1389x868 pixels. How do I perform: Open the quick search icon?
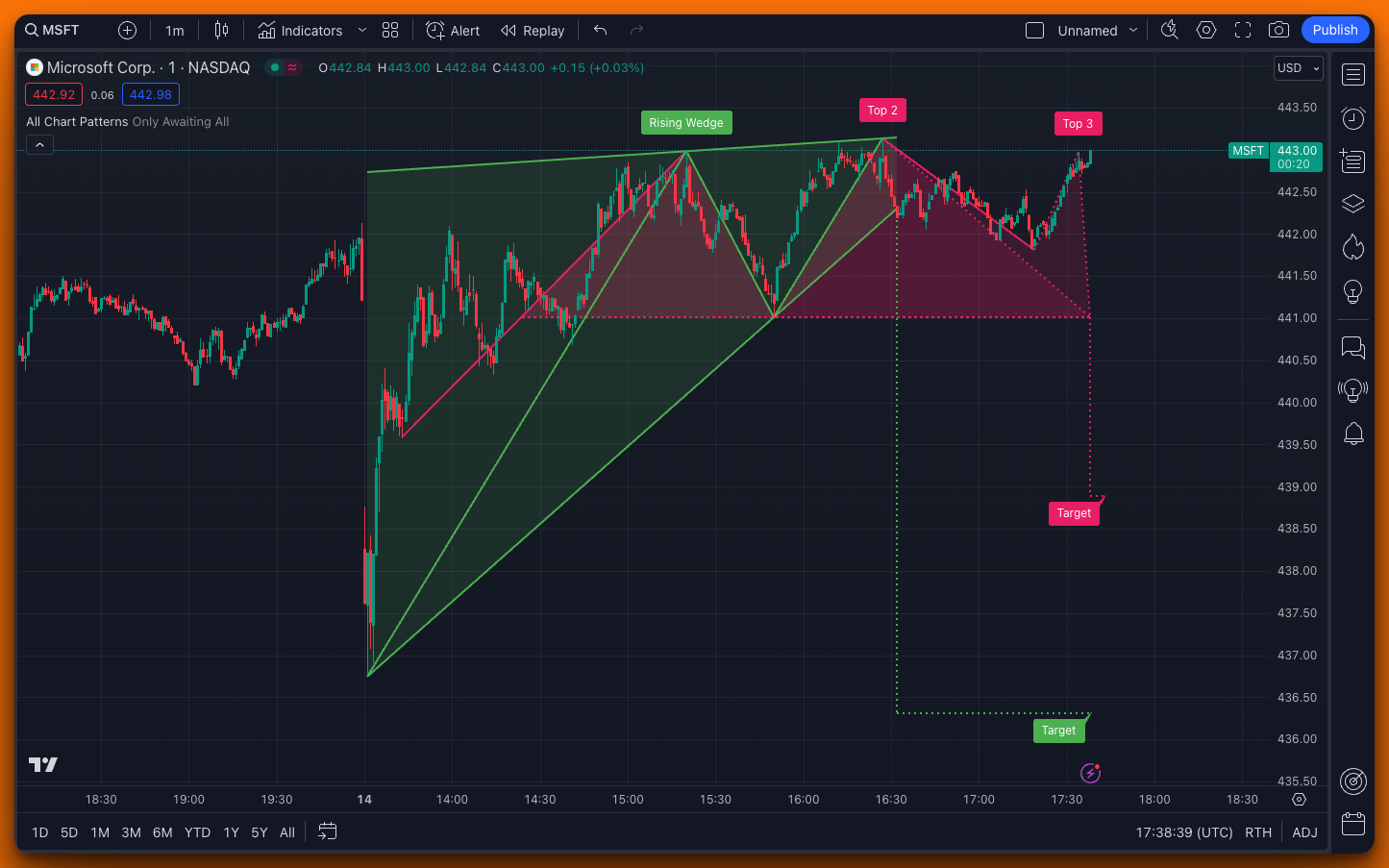click(x=1170, y=30)
